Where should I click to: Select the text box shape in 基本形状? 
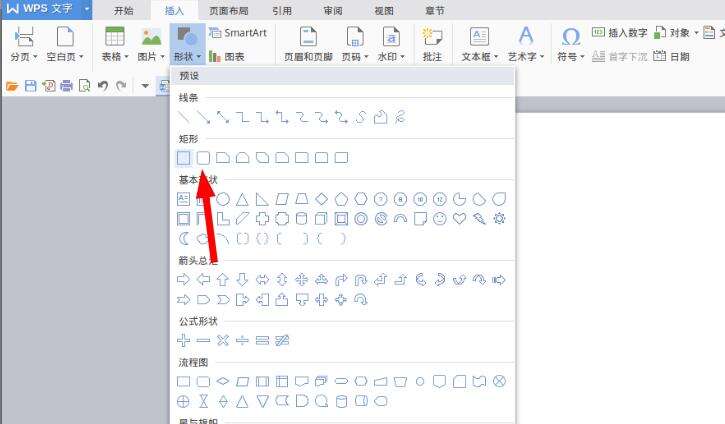184,199
